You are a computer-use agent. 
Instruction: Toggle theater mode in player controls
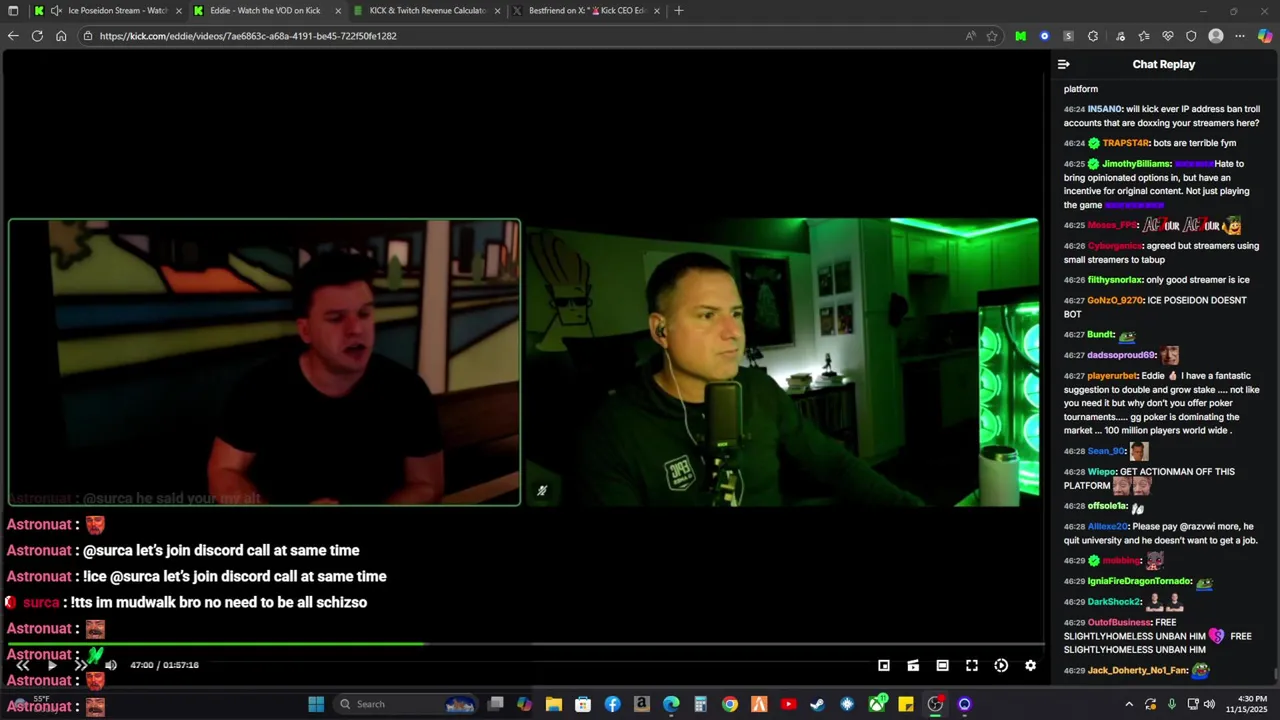click(942, 665)
